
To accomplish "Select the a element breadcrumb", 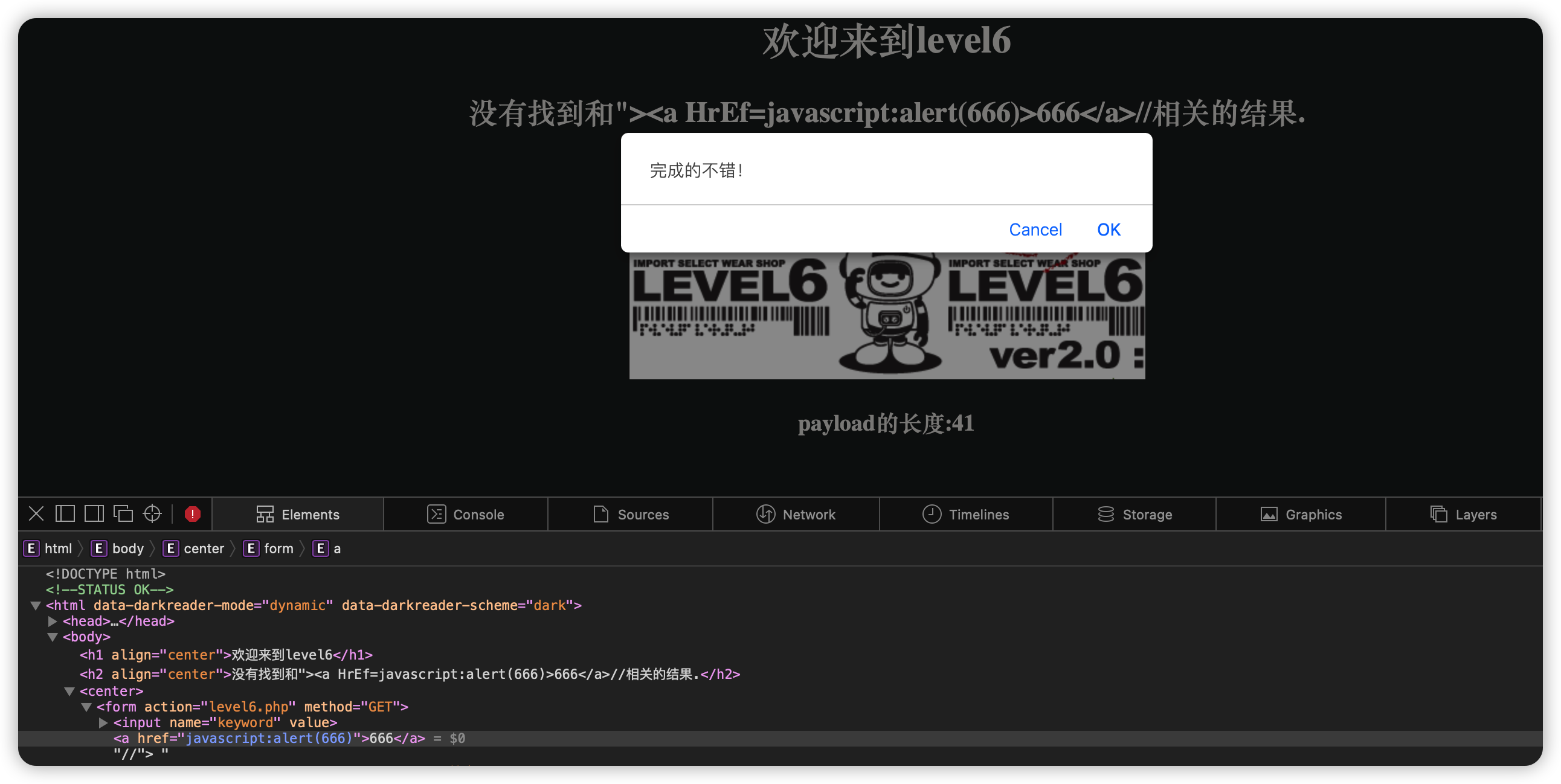I will click(327, 548).
